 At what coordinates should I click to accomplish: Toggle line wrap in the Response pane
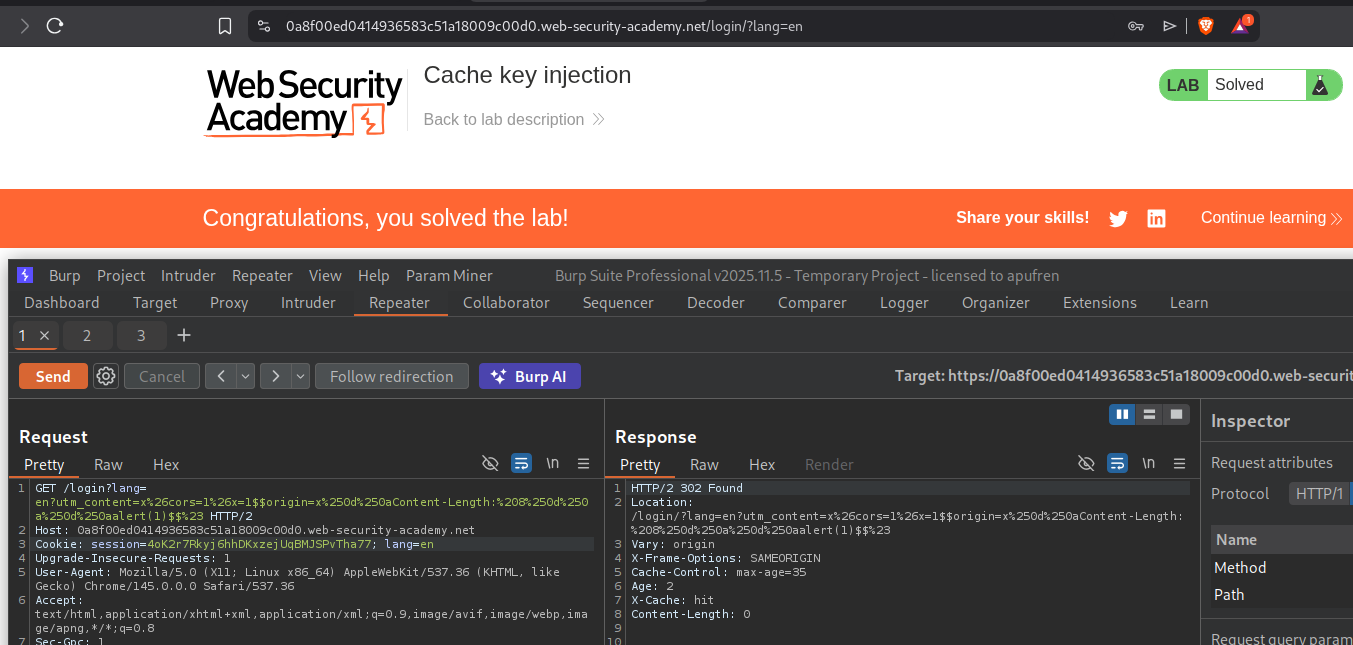coord(1118,463)
